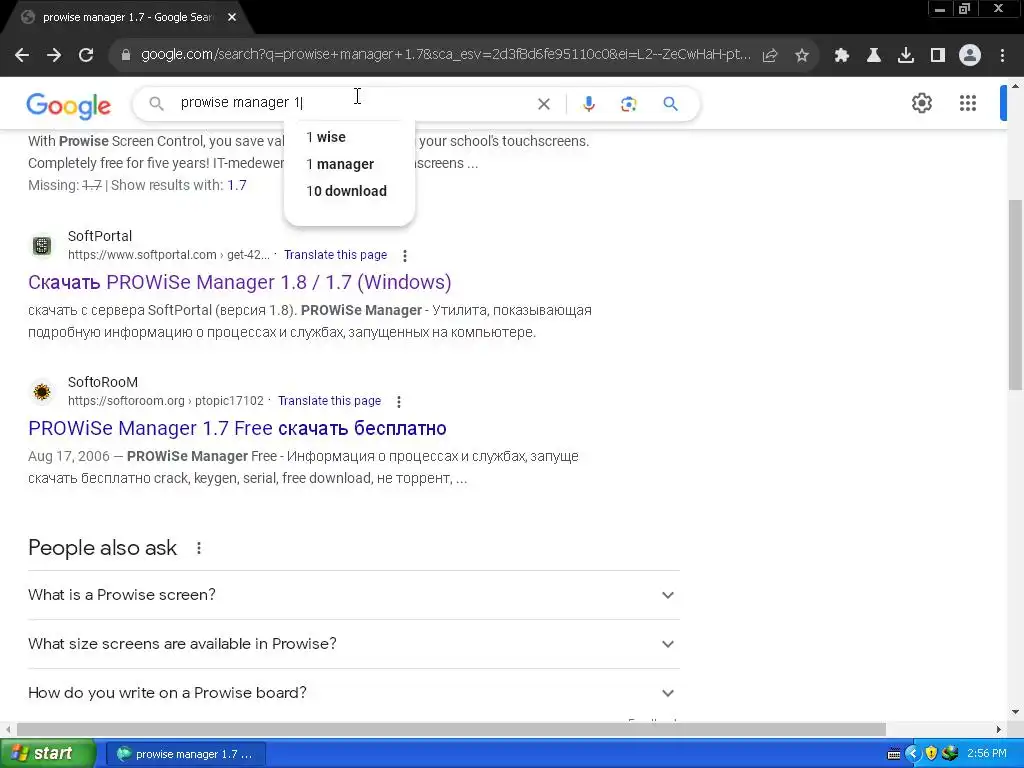Viewport: 1024px width, 768px height.
Task: Click the scroll right arrow at bottom
Action: (x=999, y=729)
